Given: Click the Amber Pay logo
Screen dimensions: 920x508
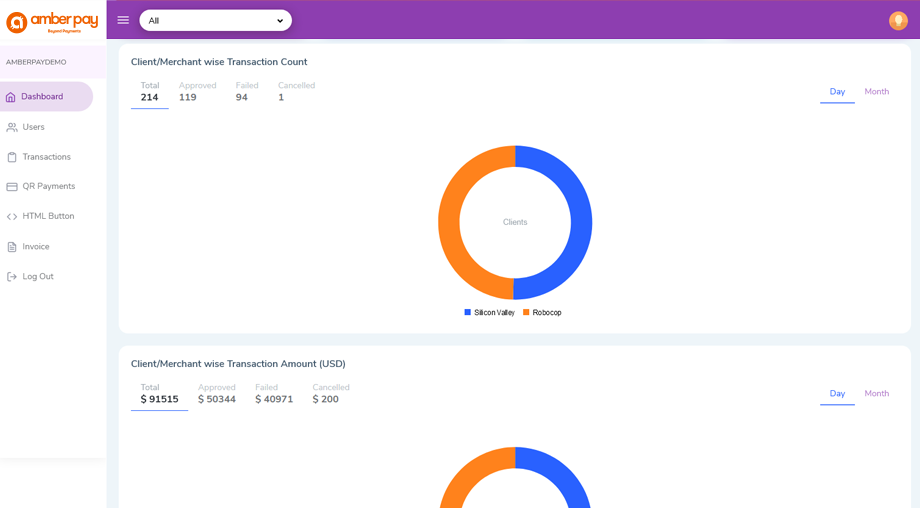Looking at the screenshot, I should pyautogui.click(x=52, y=22).
